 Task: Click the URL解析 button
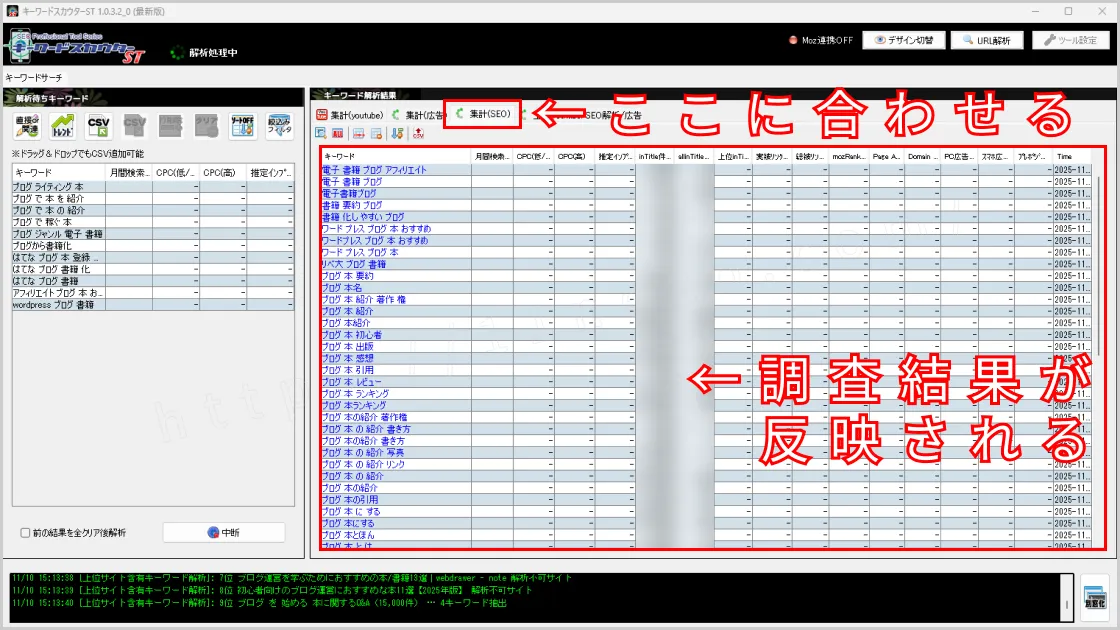987,41
